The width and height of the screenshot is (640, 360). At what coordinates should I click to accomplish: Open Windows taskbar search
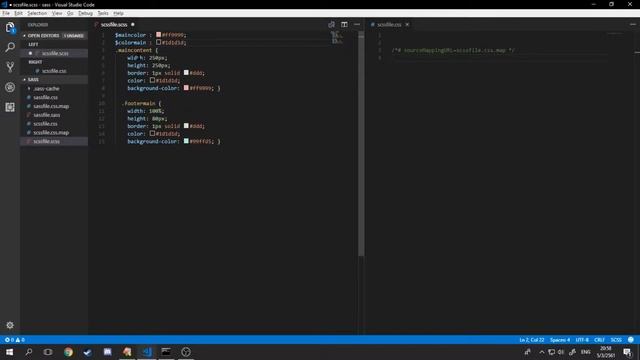(x=29, y=352)
